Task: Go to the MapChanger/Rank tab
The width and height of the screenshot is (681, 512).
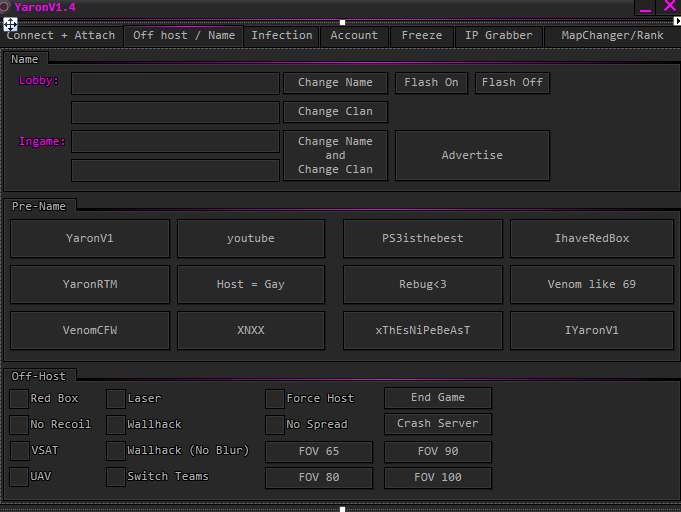Action: [612, 36]
